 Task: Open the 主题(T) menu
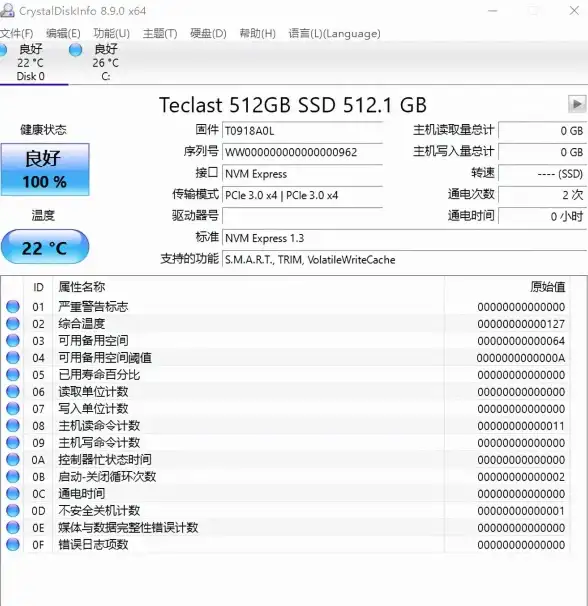coord(160,34)
